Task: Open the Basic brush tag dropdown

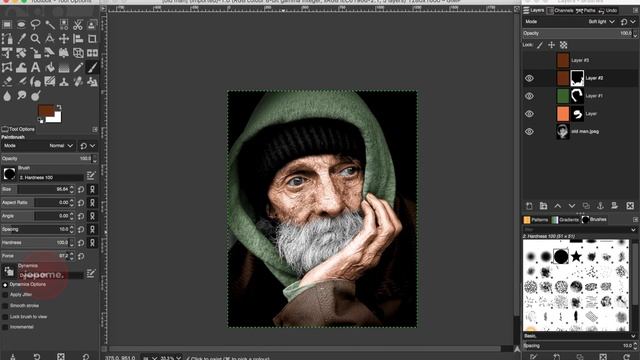Action: tap(633, 336)
